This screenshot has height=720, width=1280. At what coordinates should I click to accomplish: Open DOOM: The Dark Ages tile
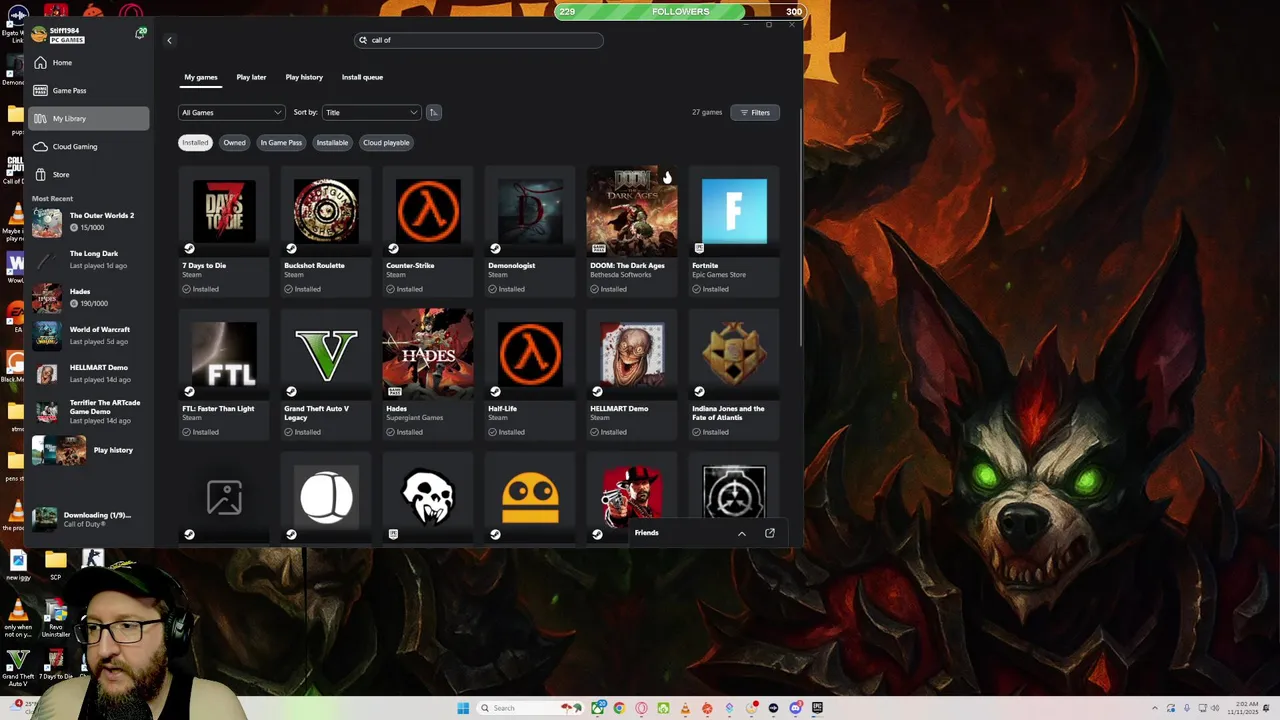coord(632,231)
